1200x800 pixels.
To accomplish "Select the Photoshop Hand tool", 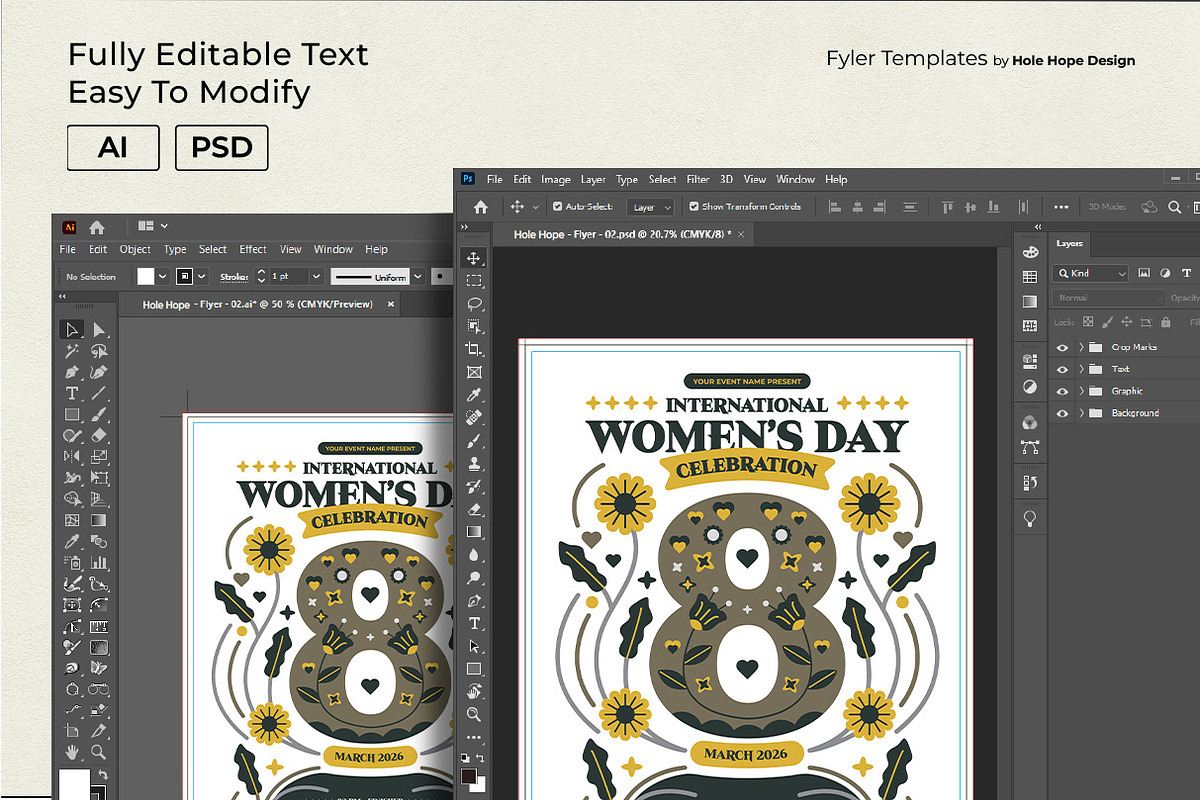I will pos(474,691).
